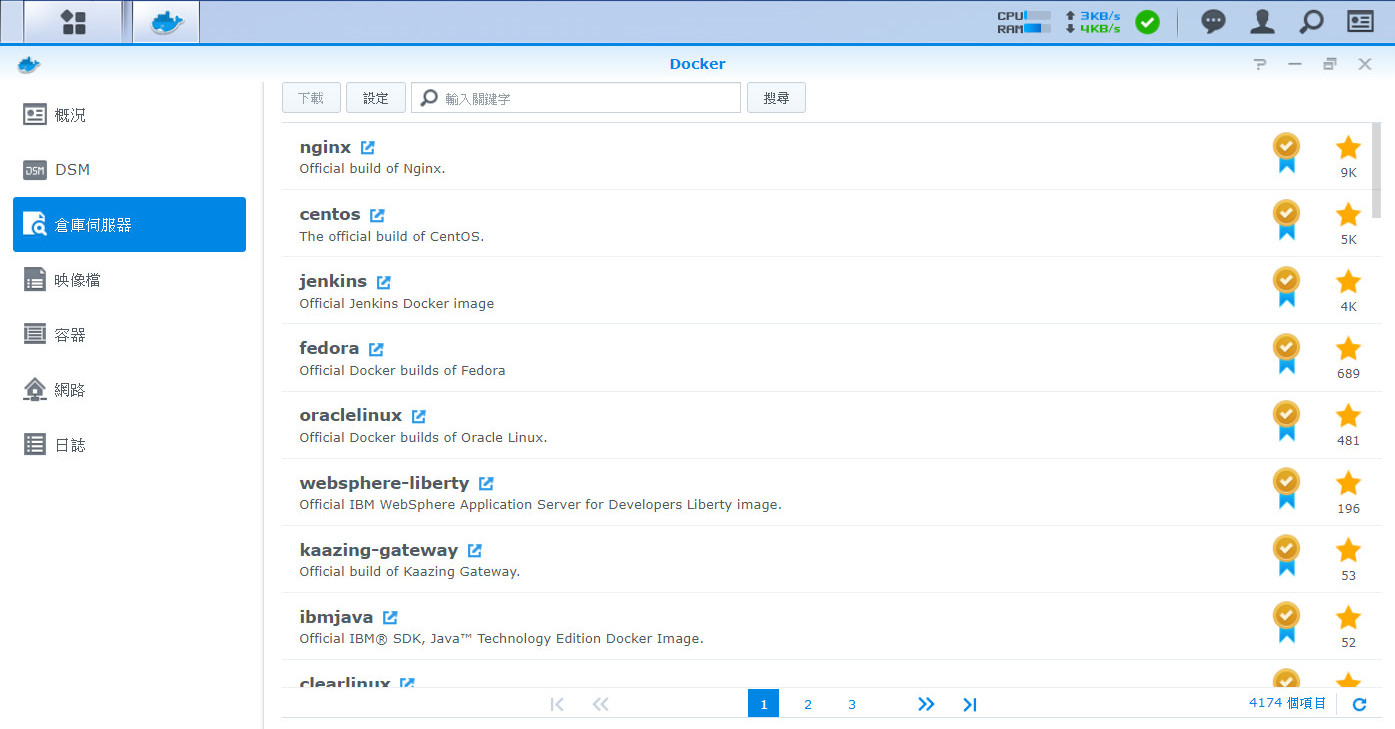
Task: Open the notifications chat bubble icon
Action: (1213, 22)
